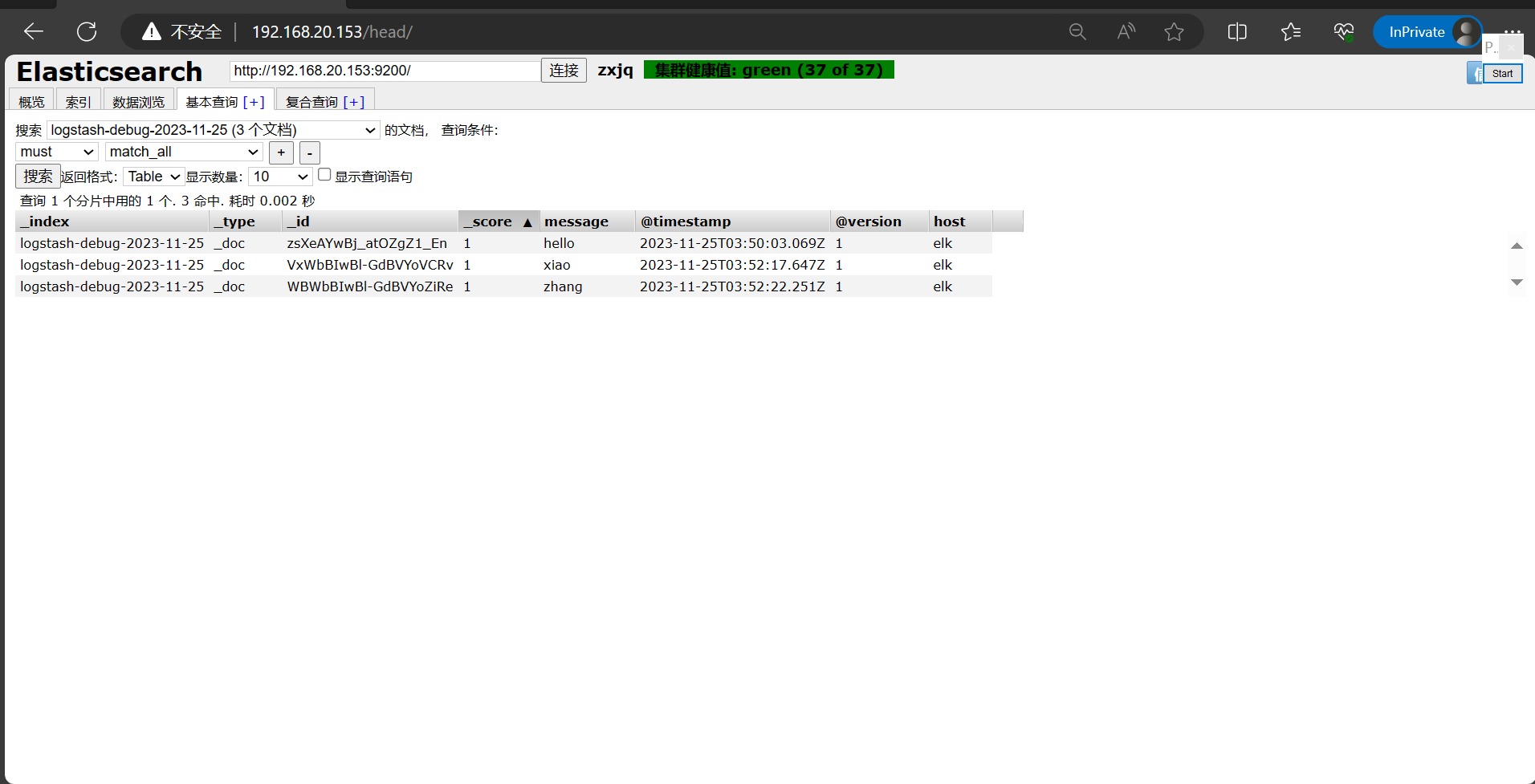This screenshot has width=1535, height=784.
Task: Click timestamp 2023-11-25T03:50:03.069Z
Action: tap(732, 243)
